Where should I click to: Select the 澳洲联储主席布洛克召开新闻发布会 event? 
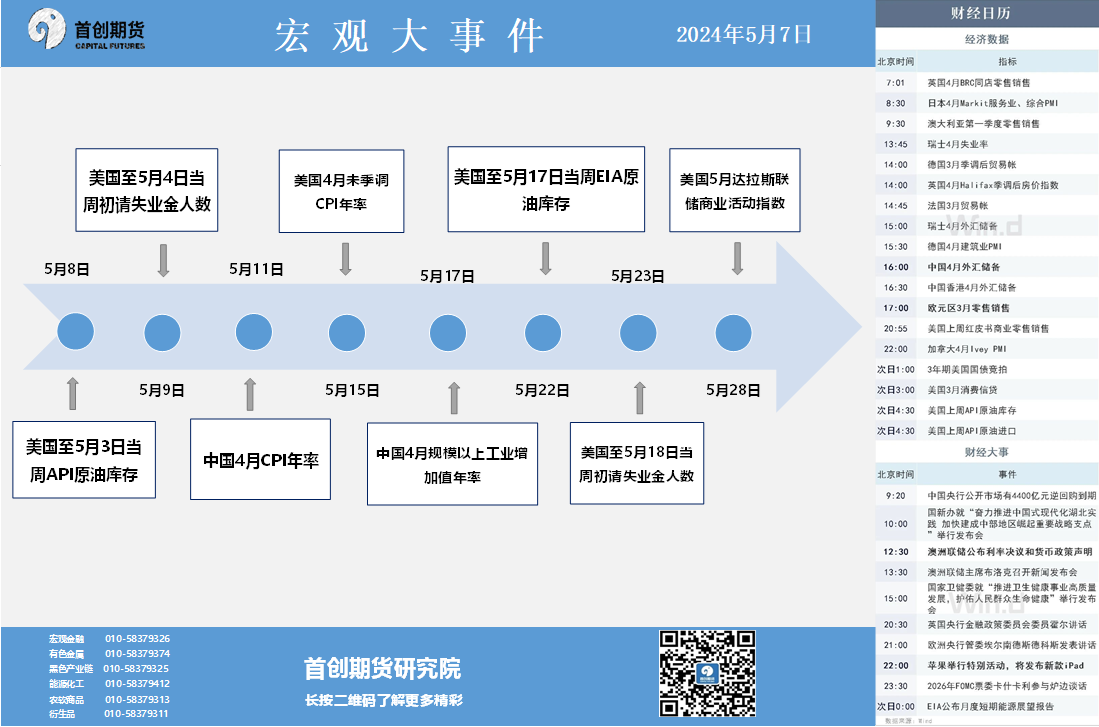pyautogui.click(x=987, y=572)
